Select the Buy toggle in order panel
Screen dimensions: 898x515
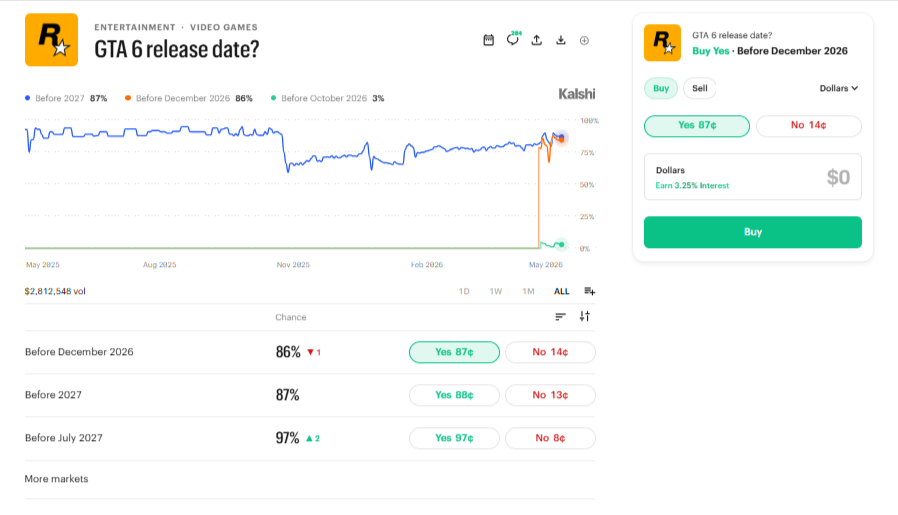(x=661, y=88)
